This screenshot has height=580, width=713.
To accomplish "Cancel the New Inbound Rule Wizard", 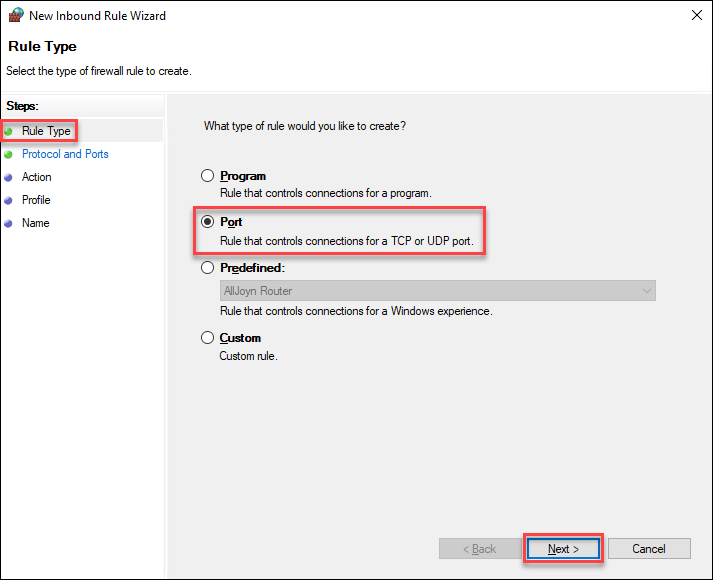I will pyautogui.click(x=649, y=549).
